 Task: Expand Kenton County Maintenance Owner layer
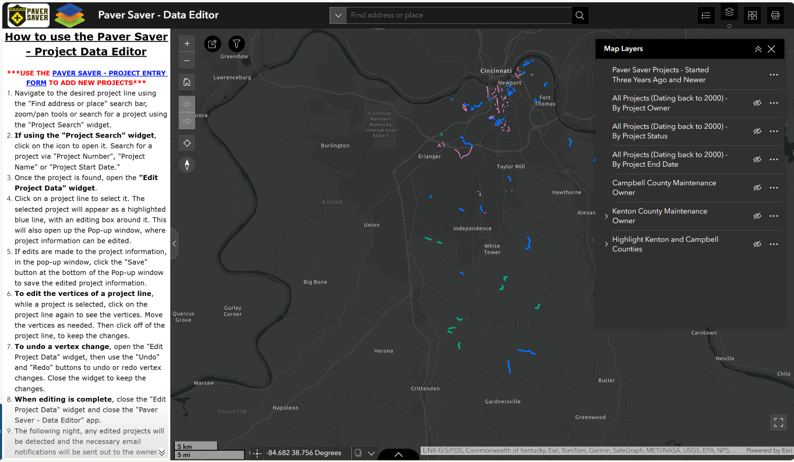coord(606,216)
